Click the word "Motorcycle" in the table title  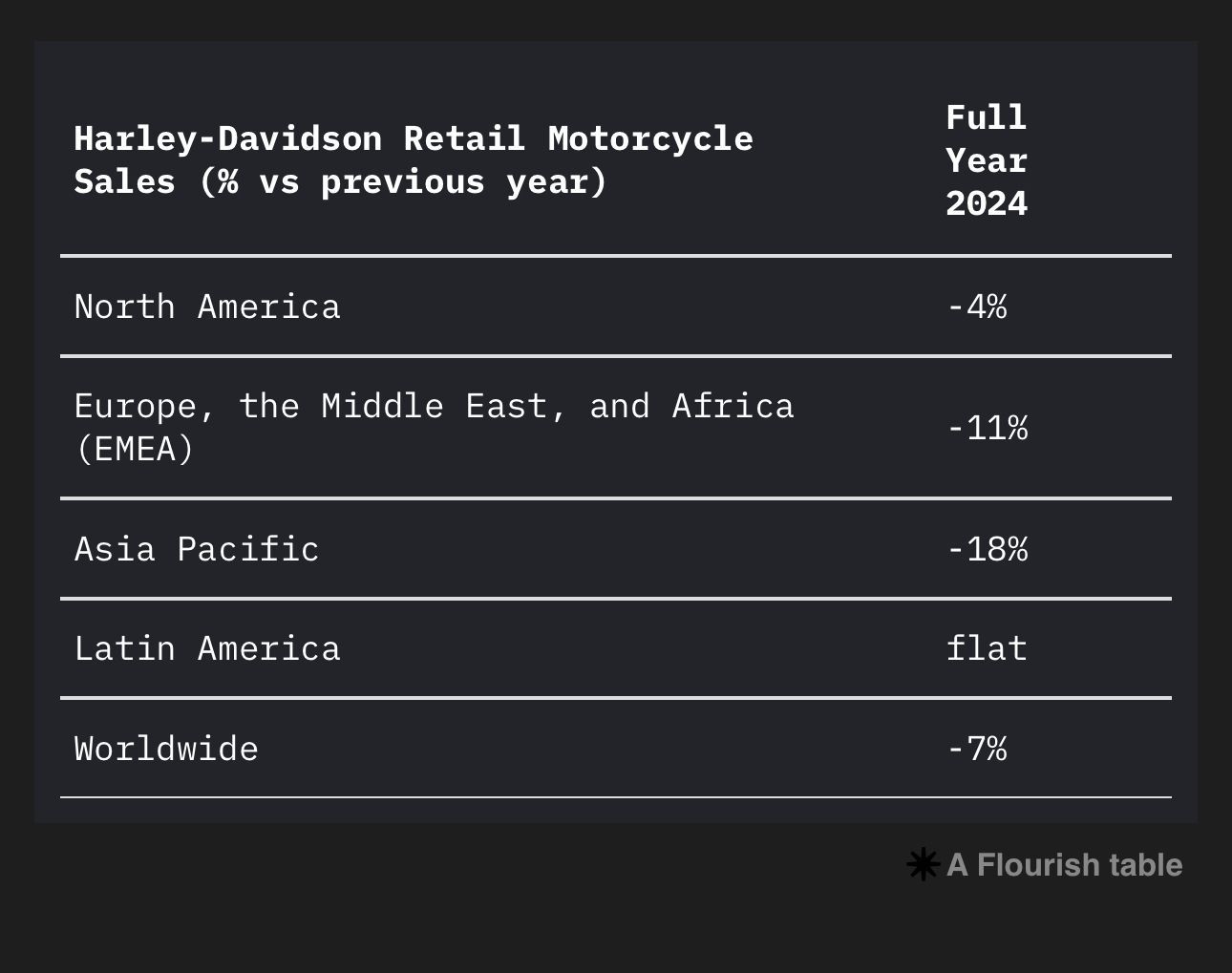tap(650, 139)
